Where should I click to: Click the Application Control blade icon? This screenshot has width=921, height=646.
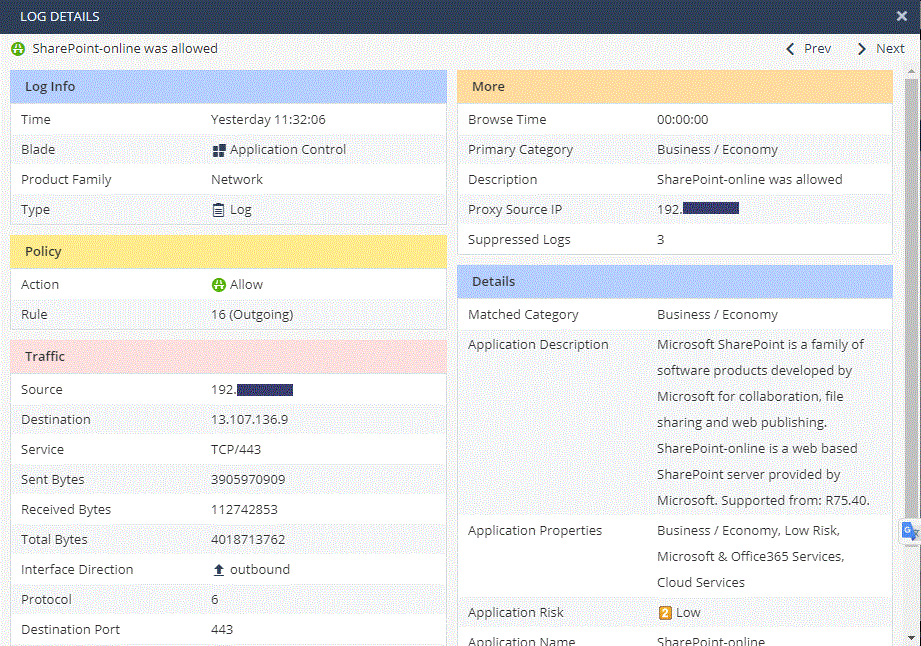219,150
